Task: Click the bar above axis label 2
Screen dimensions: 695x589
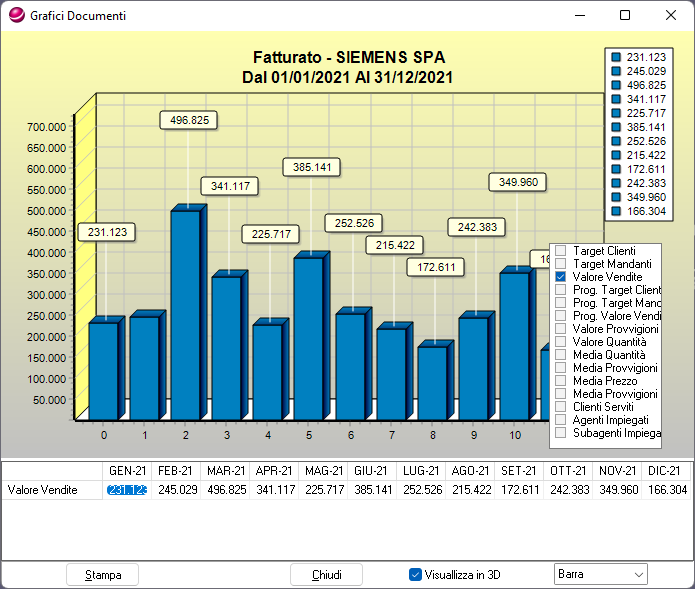Action: click(x=186, y=315)
